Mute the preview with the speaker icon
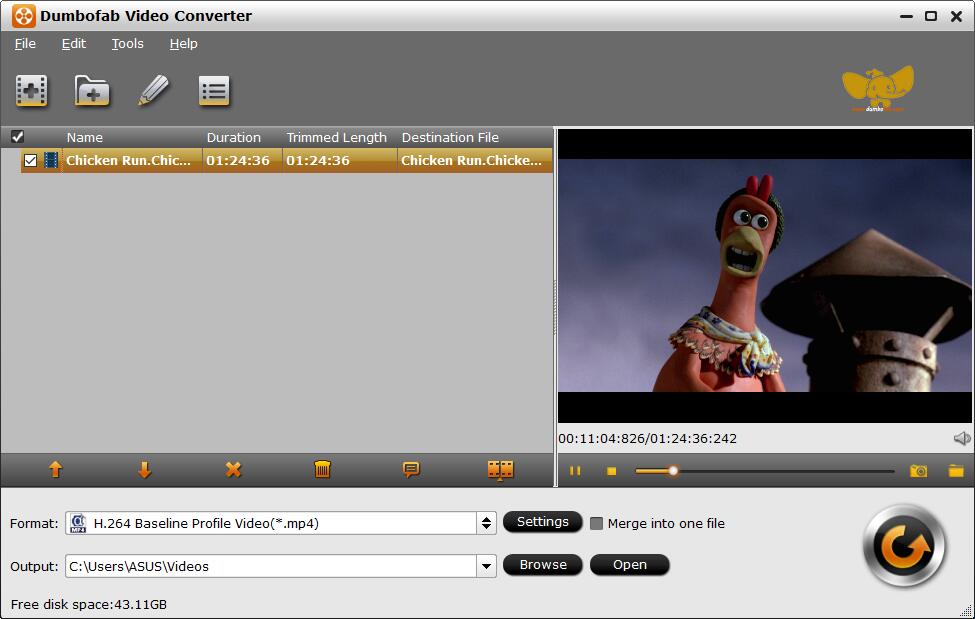 coord(961,438)
